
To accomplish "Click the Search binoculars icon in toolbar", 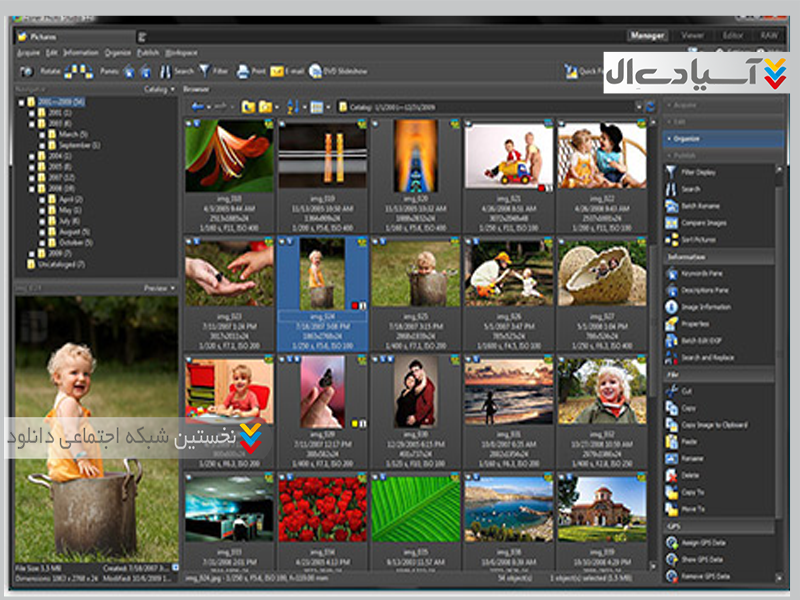I will (164, 71).
